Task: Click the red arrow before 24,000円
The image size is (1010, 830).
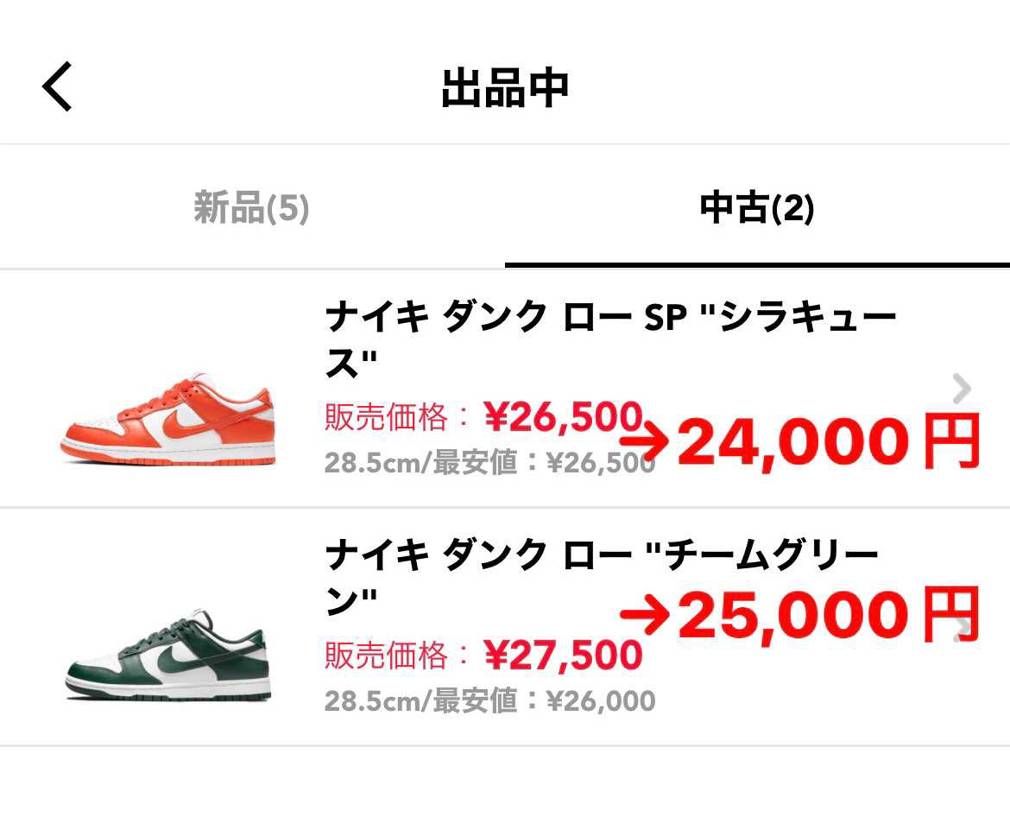Action: coord(645,442)
